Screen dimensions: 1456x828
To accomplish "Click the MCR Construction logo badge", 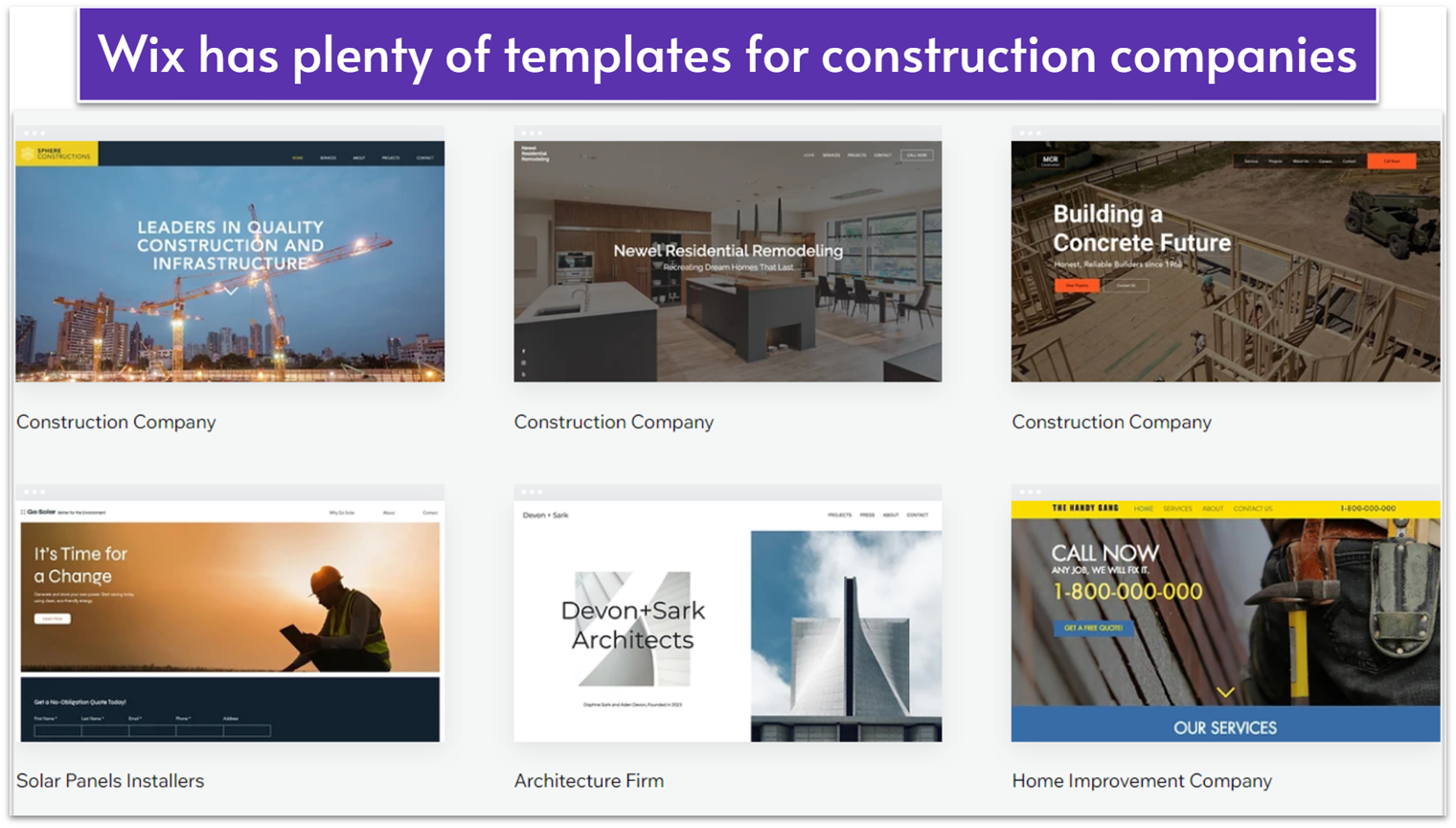I will click(x=1051, y=161).
